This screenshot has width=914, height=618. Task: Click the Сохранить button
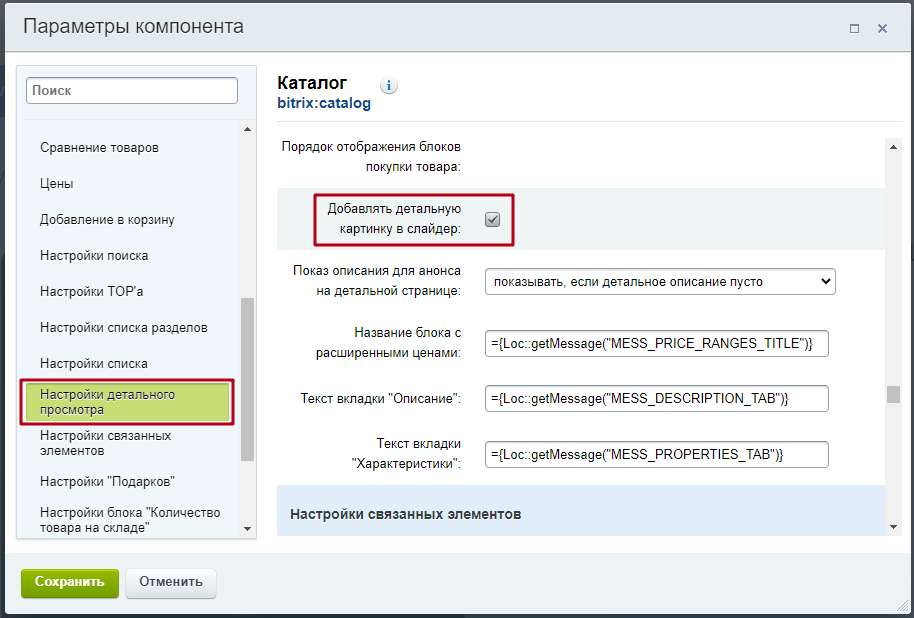coord(70,582)
